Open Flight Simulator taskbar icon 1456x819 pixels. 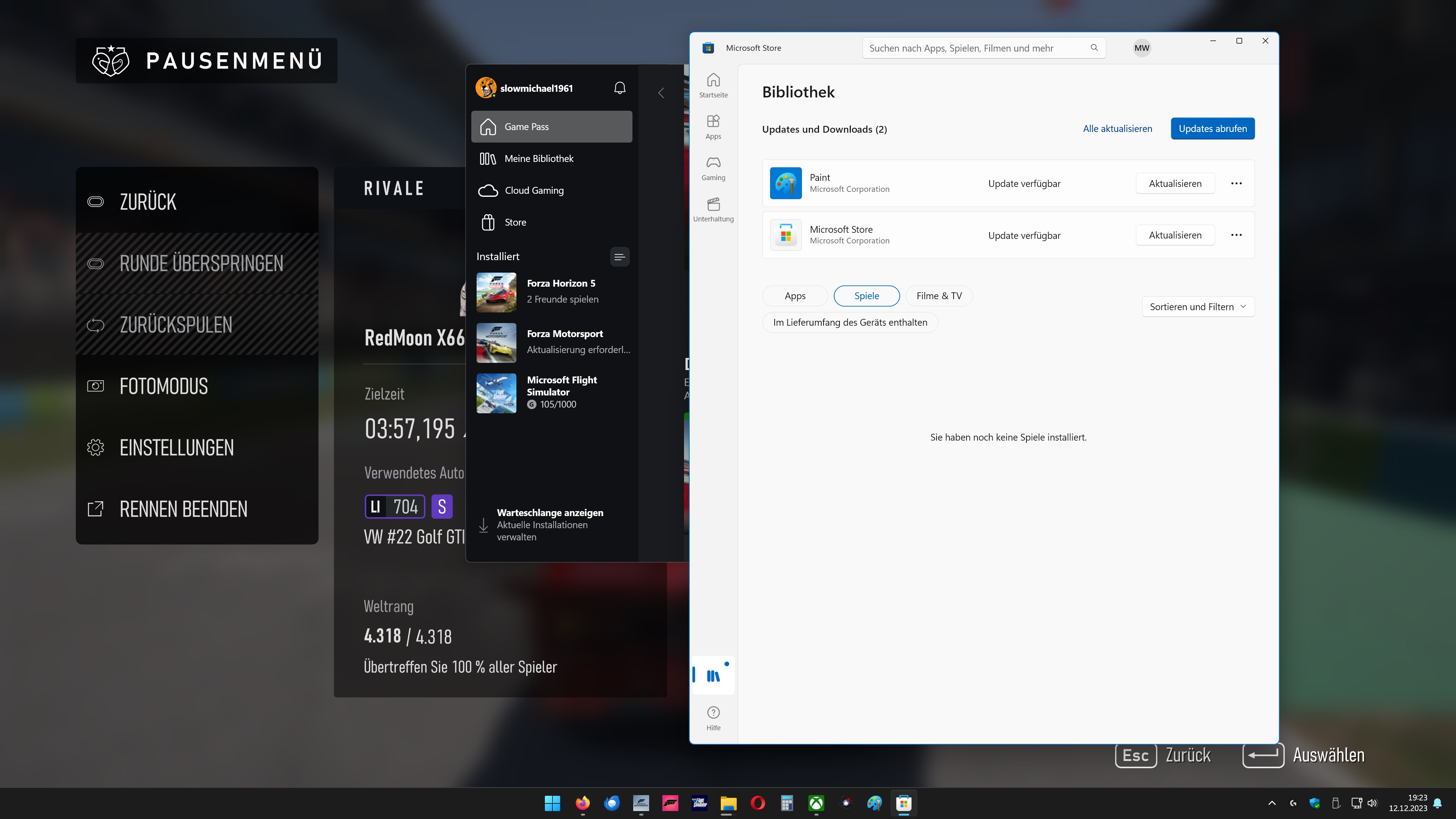click(x=700, y=803)
